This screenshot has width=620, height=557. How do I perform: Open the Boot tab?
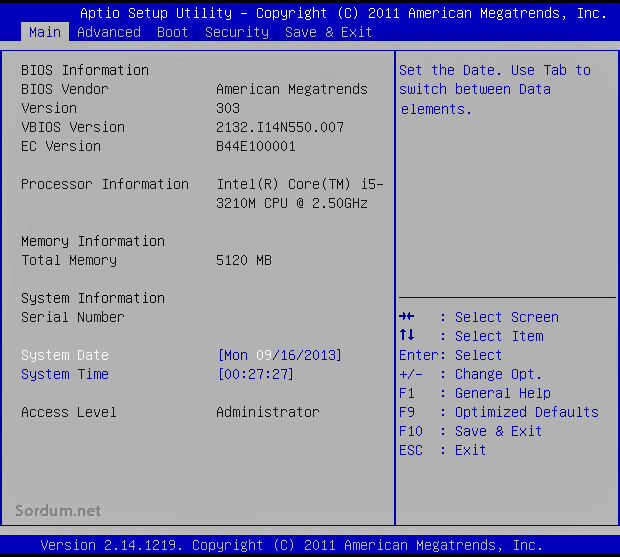[x=172, y=32]
